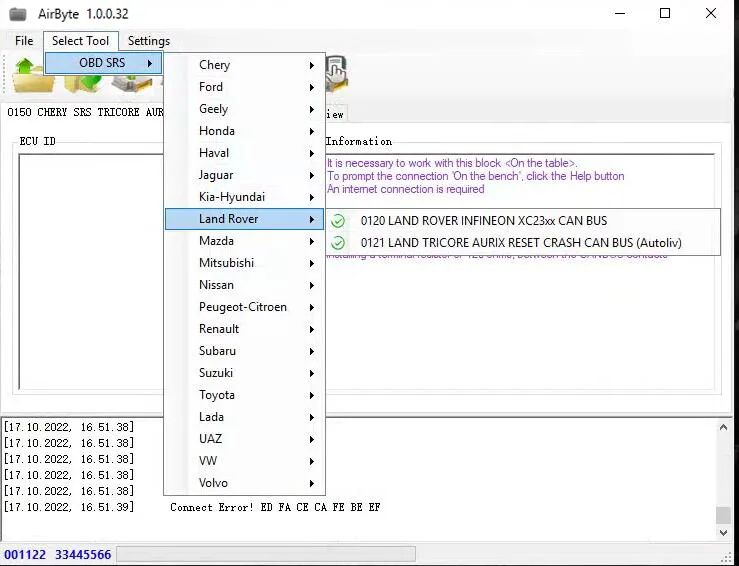The image size is (739, 566).
Task: Click the calculator hand toolbar icon
Action: (x=336, y=72)
